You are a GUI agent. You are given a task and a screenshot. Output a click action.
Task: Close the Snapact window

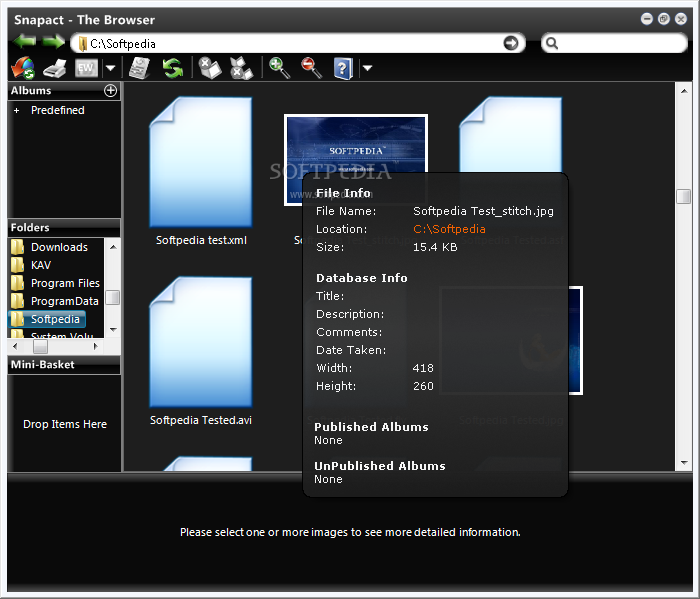click(681, 19)
